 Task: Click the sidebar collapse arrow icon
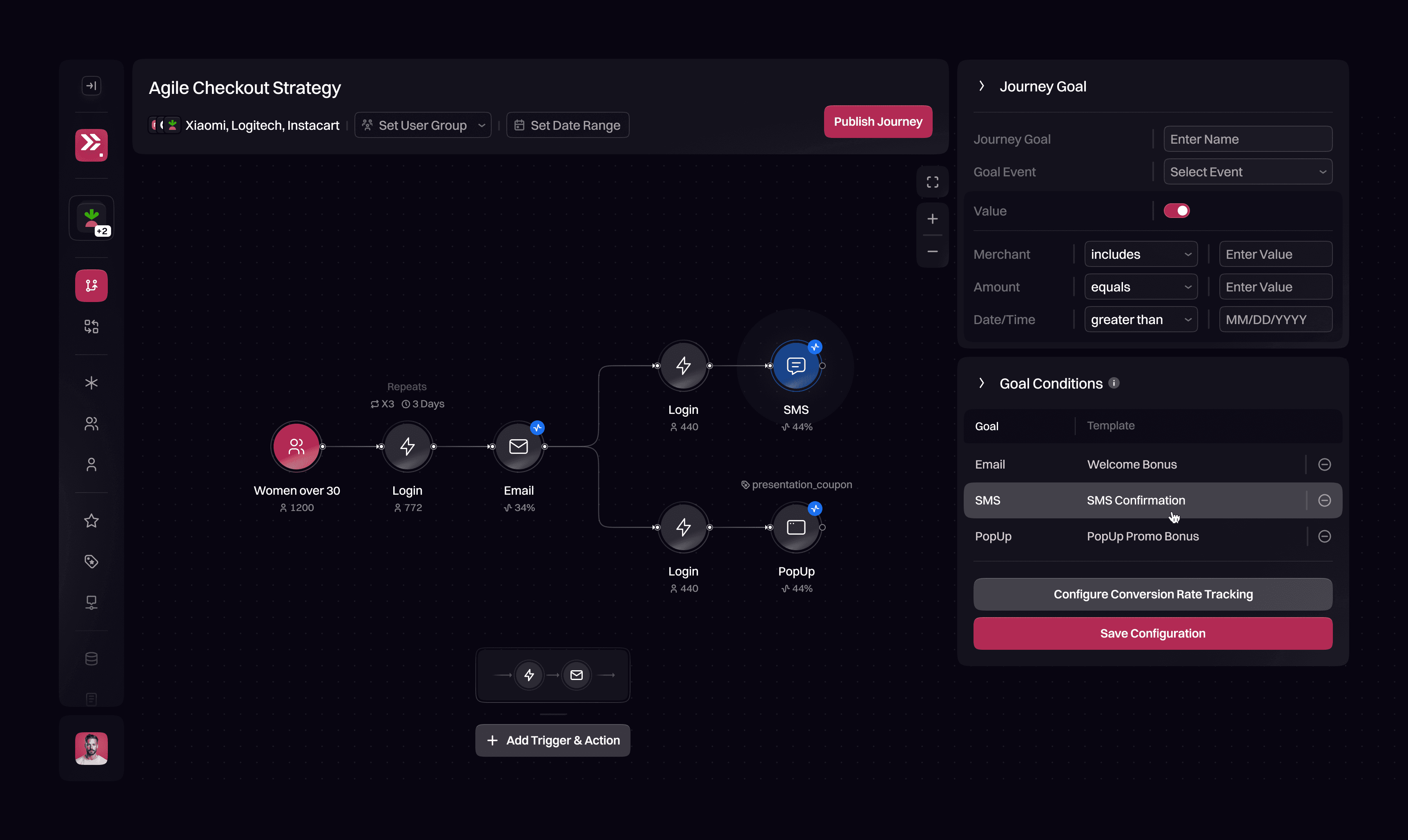click(x=91, y=85)
